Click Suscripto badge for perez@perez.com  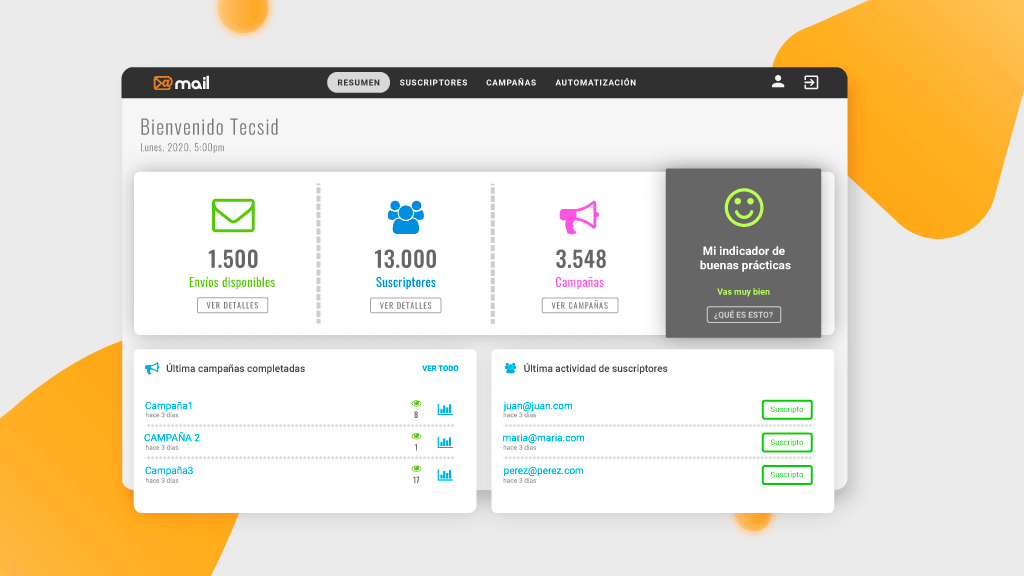787,475
